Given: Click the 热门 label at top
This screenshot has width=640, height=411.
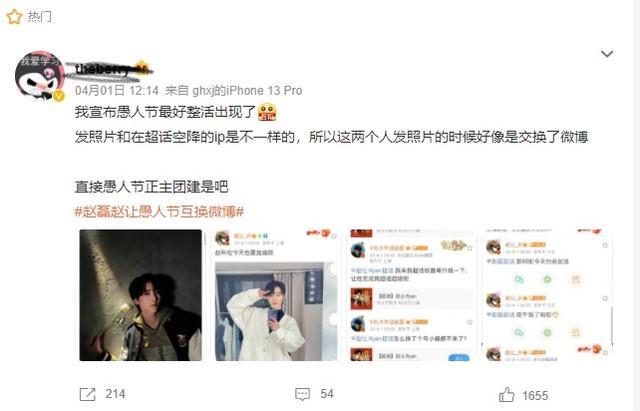Looking at the screenshot, I should pyautogui.click(x=40, y=17).
